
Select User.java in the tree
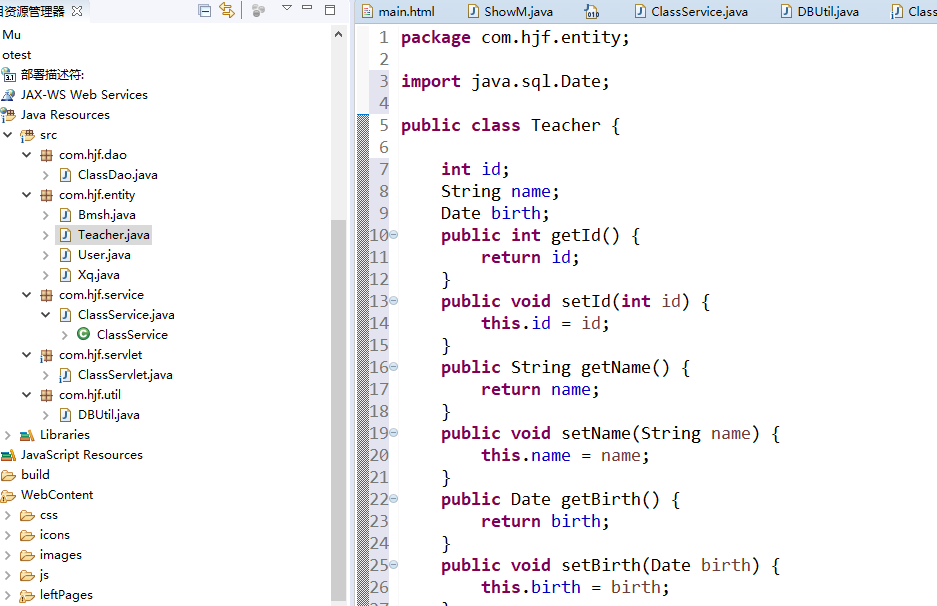click(x=104, y=255)
